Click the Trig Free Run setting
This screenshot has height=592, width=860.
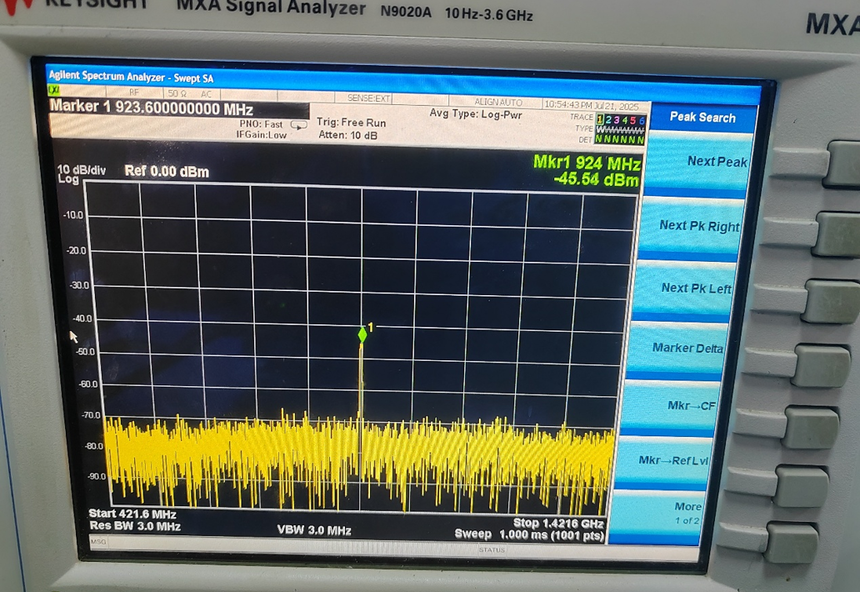click(351, 122)
